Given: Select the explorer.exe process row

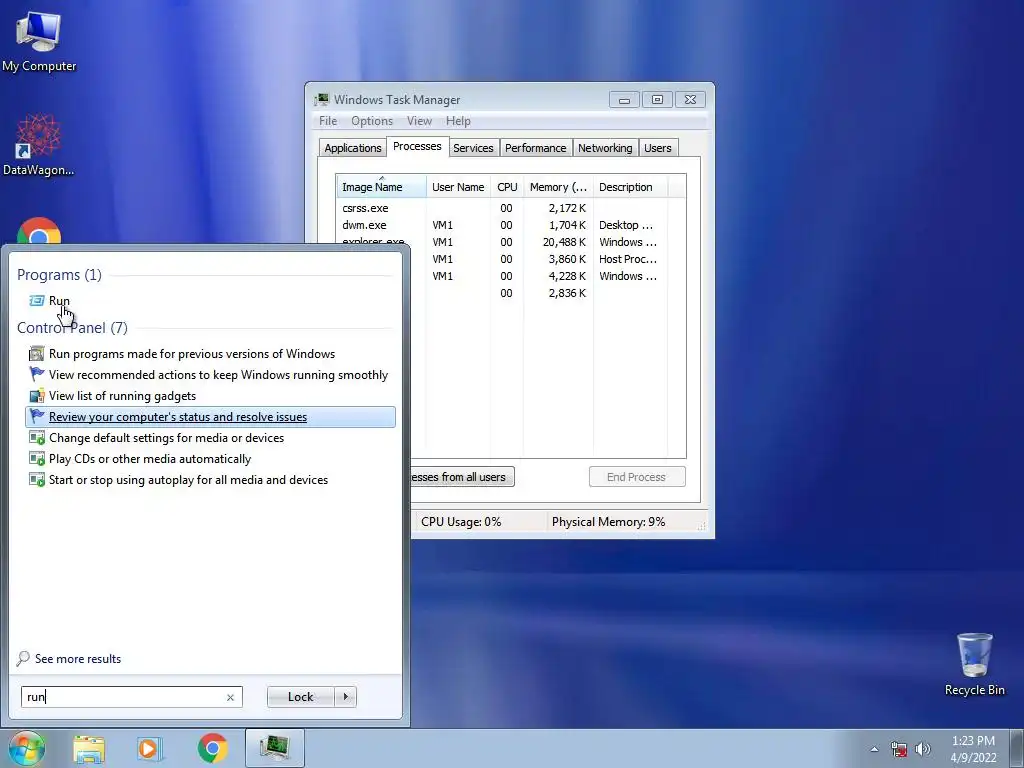Looking at the screenshot, I should pyautogui.click(x=502, y=242).
